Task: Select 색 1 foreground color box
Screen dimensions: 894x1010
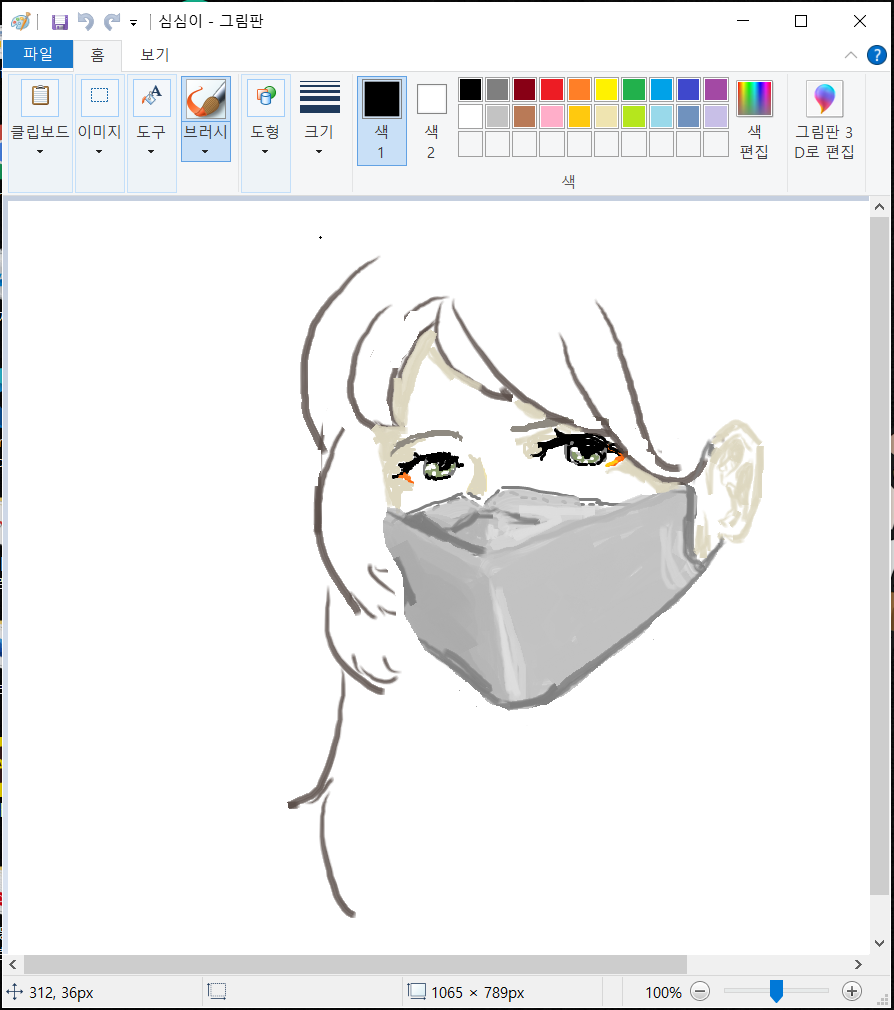Action: [382, 121]
